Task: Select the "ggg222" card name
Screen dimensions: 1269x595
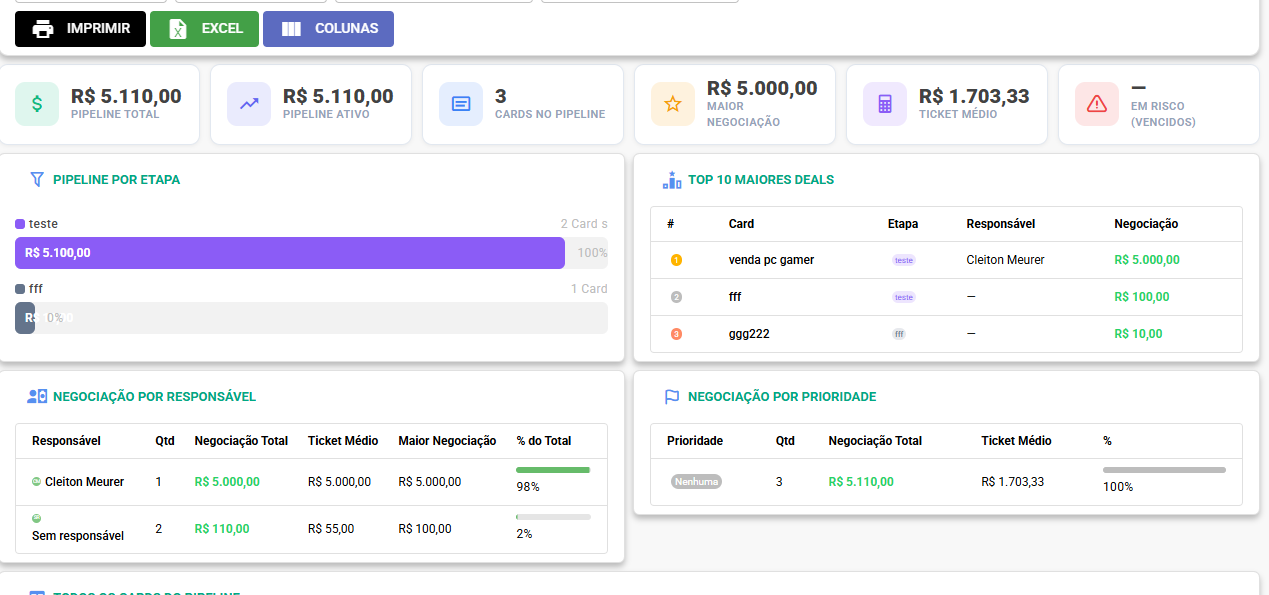Action: point(749,334)
